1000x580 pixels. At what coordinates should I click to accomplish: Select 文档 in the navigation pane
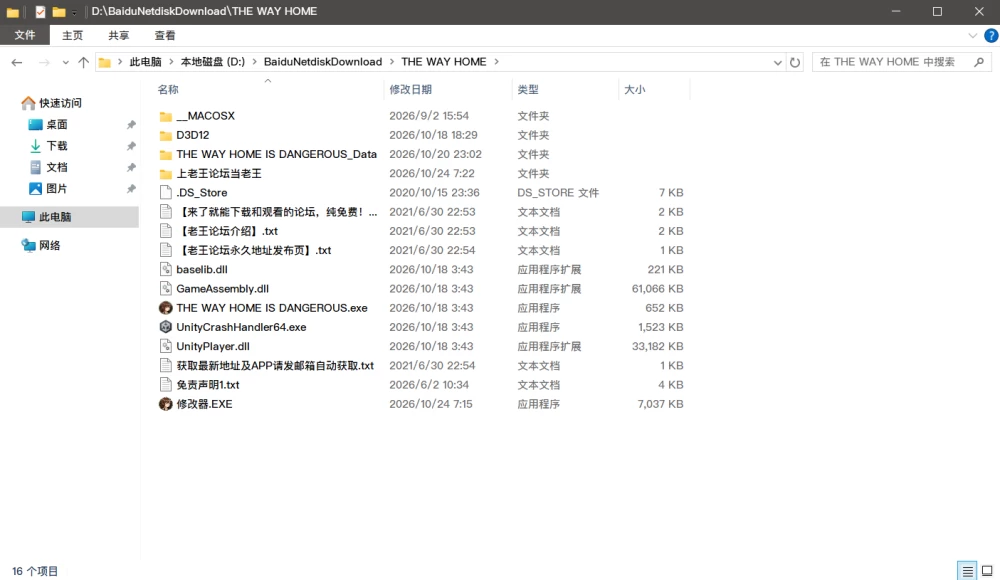click(57, 167)
